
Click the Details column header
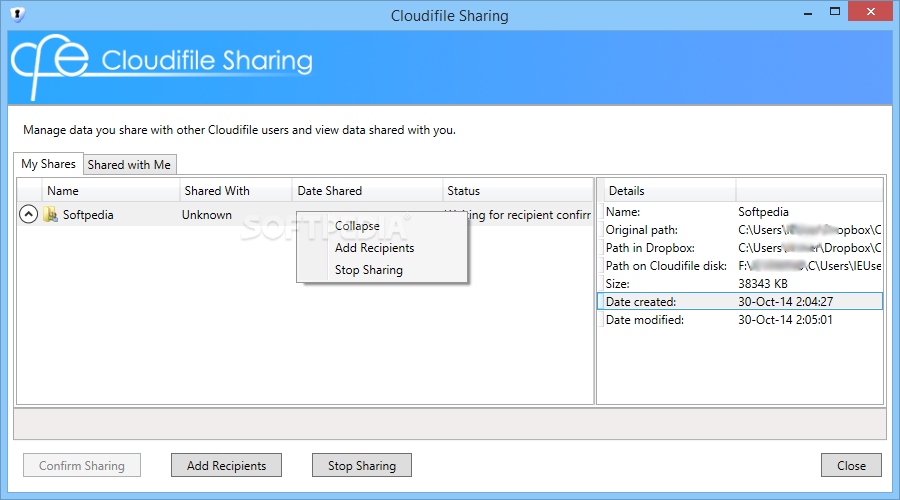(669, 191)
